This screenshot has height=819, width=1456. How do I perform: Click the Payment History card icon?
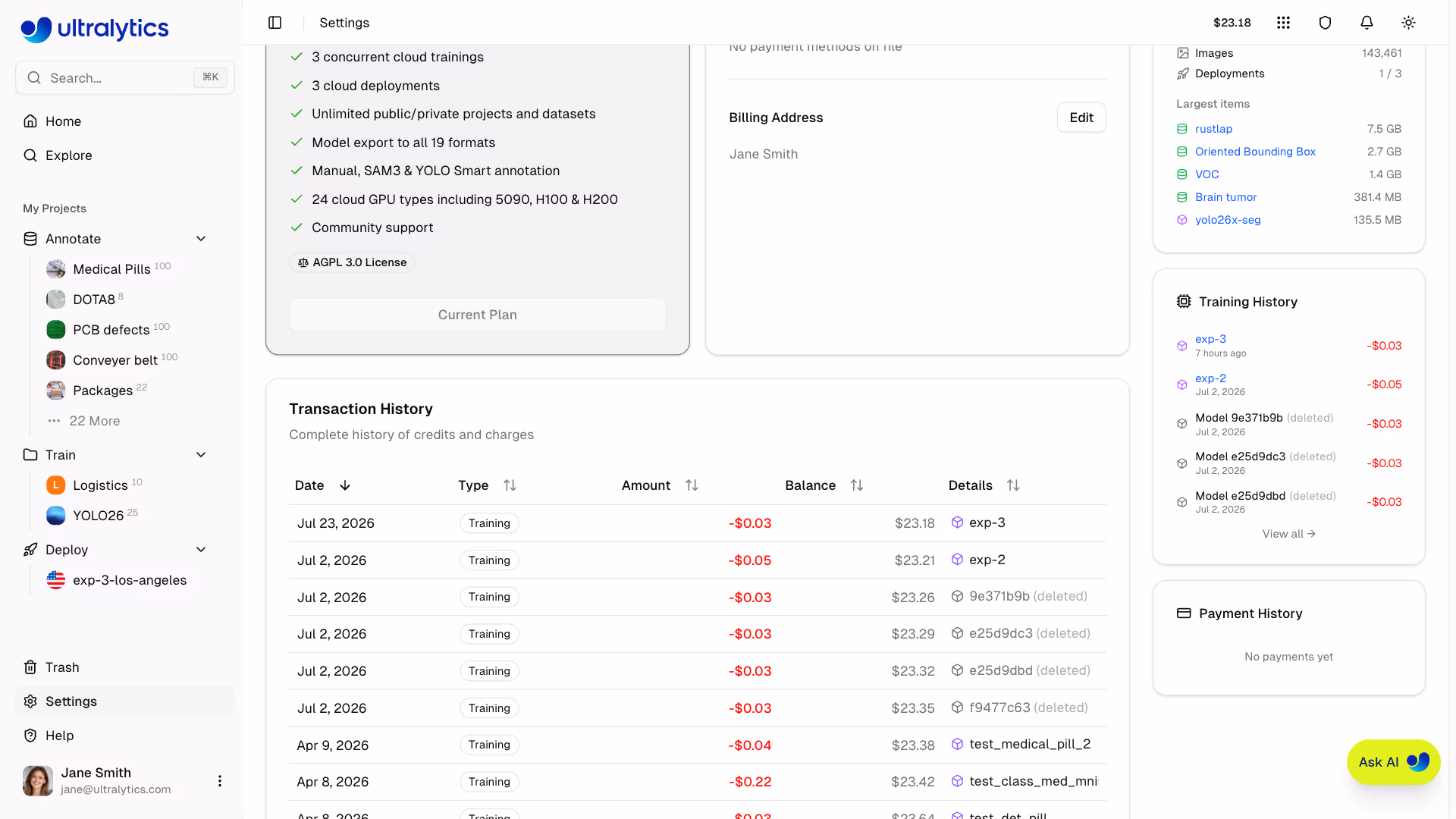click(1184, 613)
